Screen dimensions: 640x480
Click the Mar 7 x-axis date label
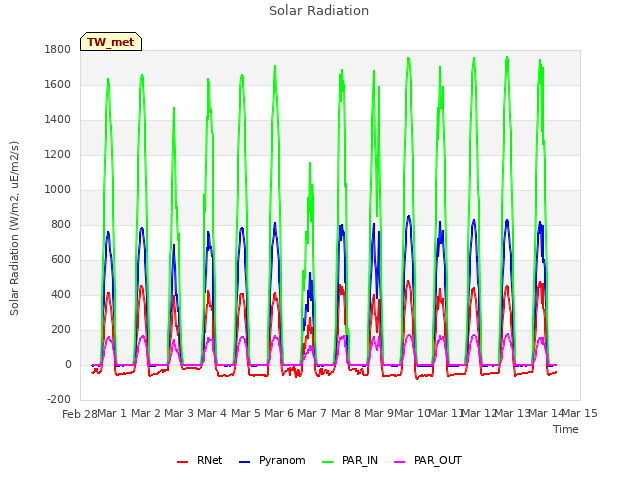(x=312, y=413)
